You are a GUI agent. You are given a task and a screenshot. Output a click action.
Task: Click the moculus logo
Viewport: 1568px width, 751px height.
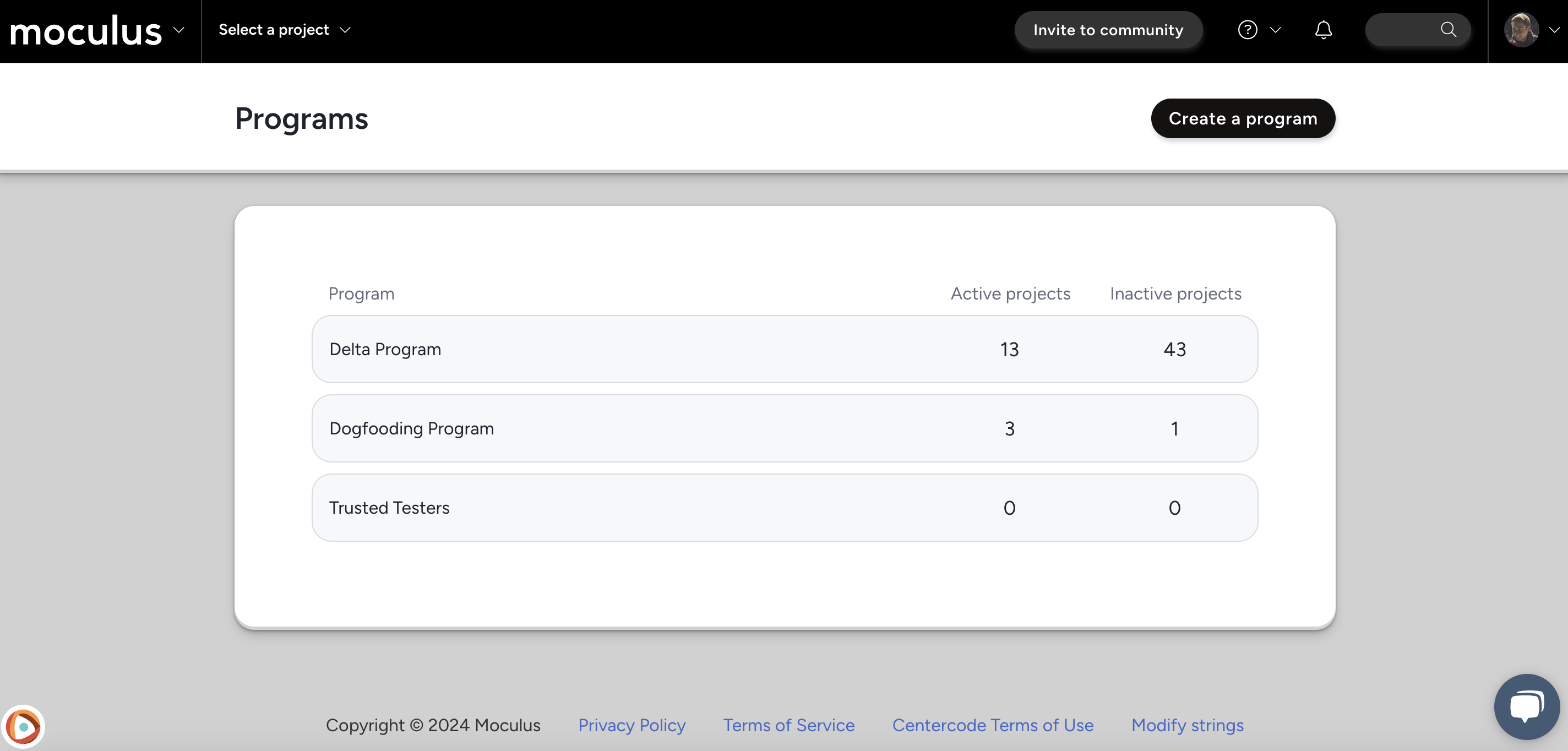86,30
